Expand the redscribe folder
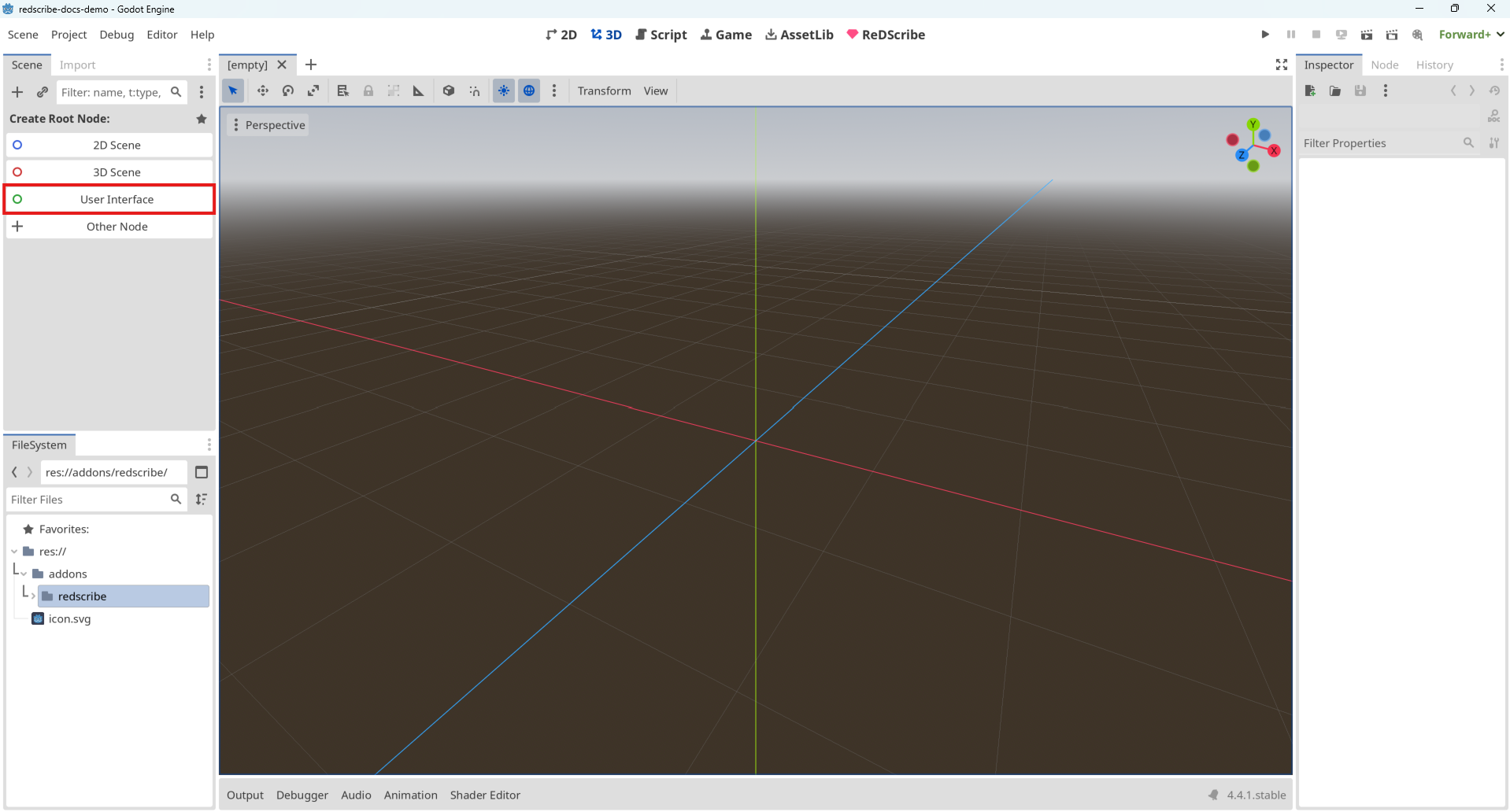Image resolution: width=1510 pixels, height=812 pixels. [33, 596]
